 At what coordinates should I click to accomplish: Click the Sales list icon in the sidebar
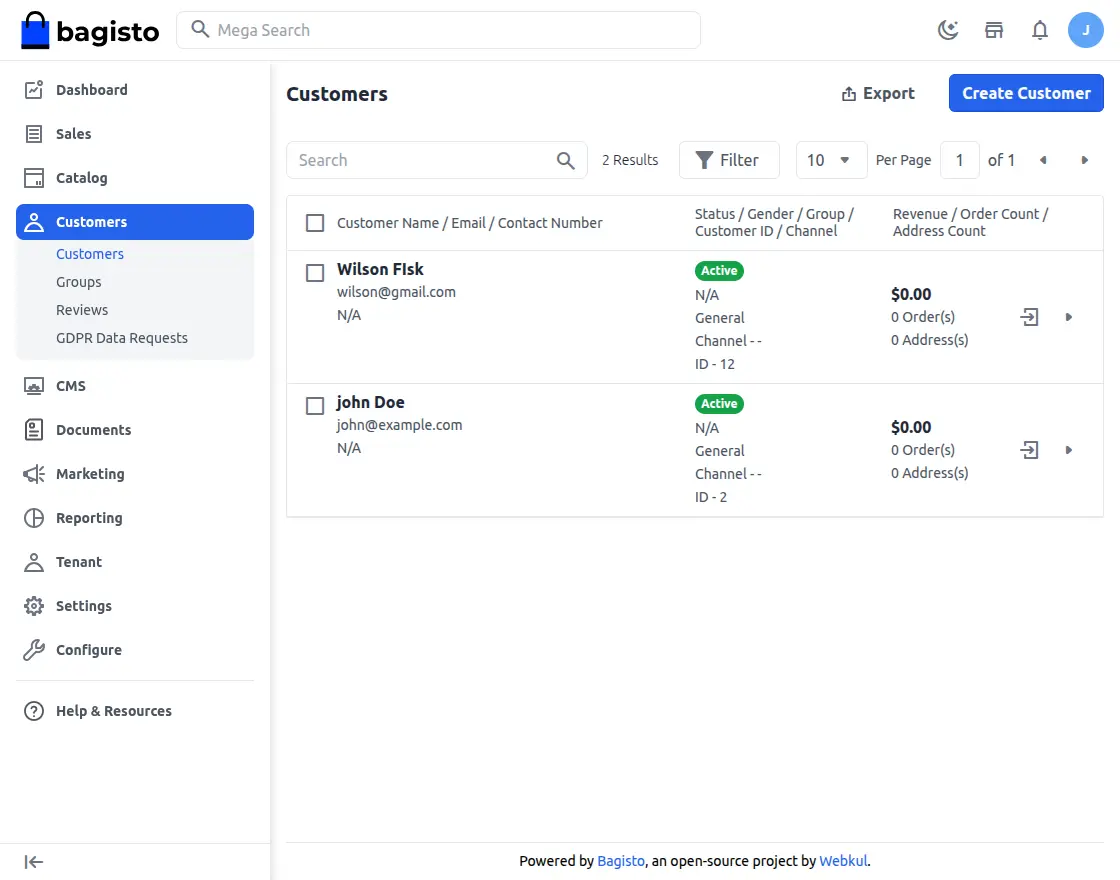click(34, 134)
